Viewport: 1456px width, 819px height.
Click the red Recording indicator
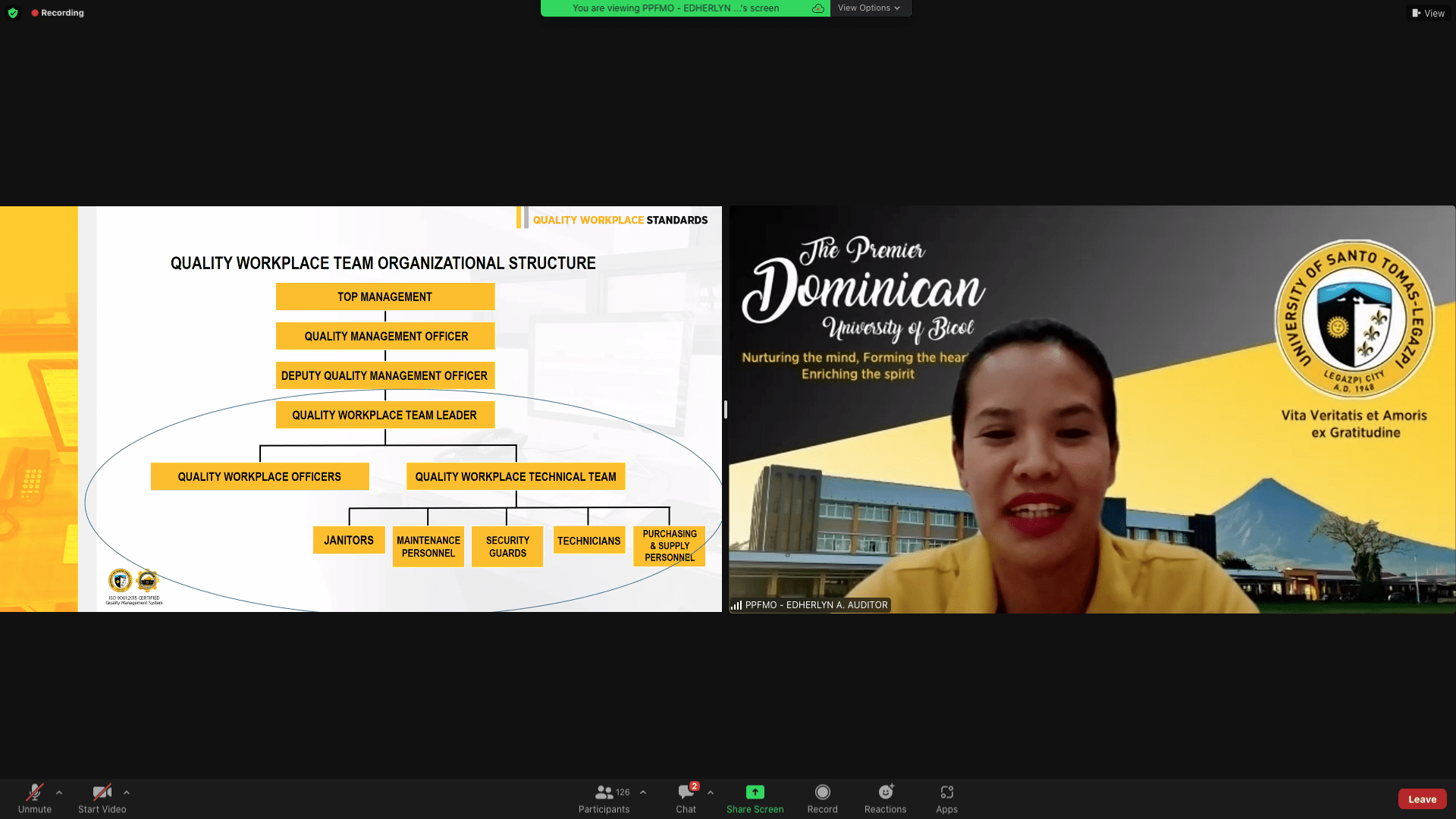click(58, 13)
